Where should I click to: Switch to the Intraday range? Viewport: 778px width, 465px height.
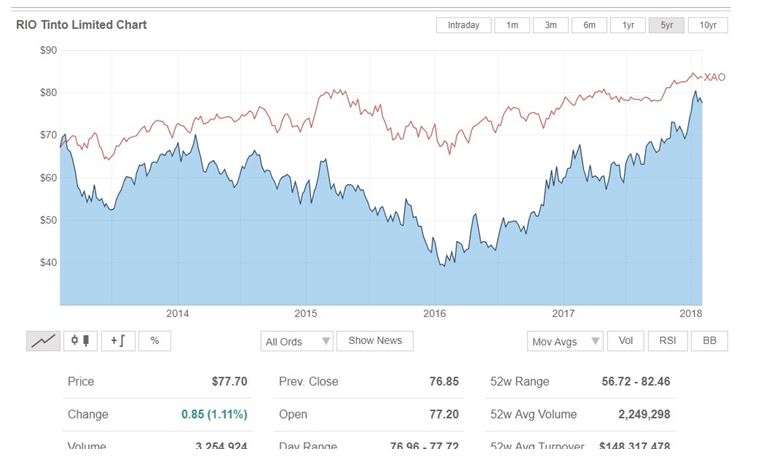[x=463, y=25]
